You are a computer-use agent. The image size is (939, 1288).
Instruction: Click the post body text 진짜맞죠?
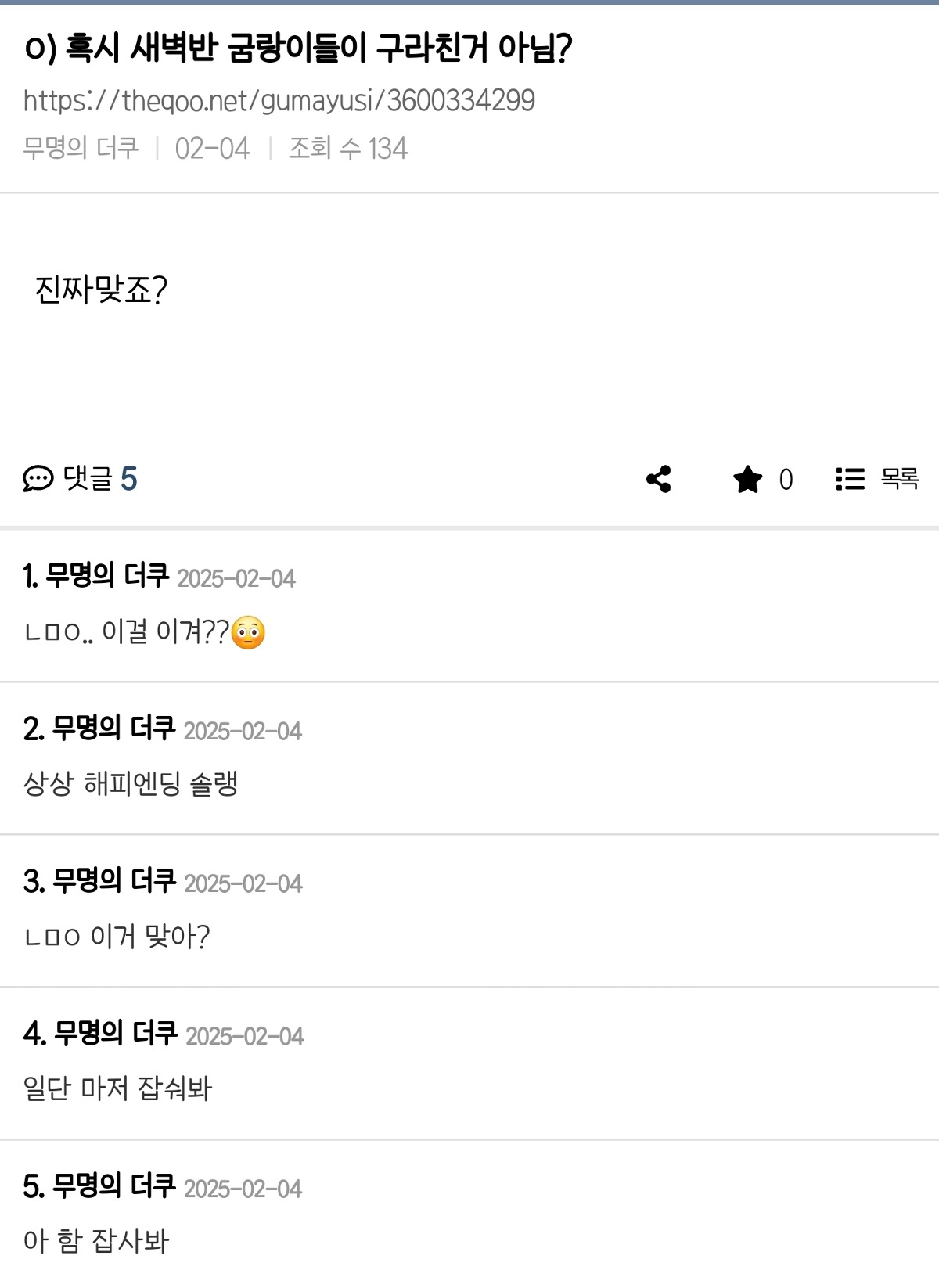tap(101, 290)
